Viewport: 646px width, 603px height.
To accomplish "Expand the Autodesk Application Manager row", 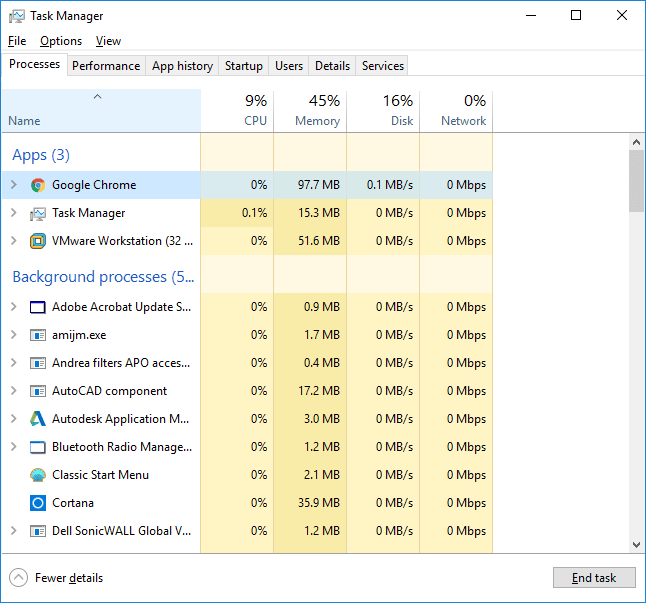I will [14, 418].
